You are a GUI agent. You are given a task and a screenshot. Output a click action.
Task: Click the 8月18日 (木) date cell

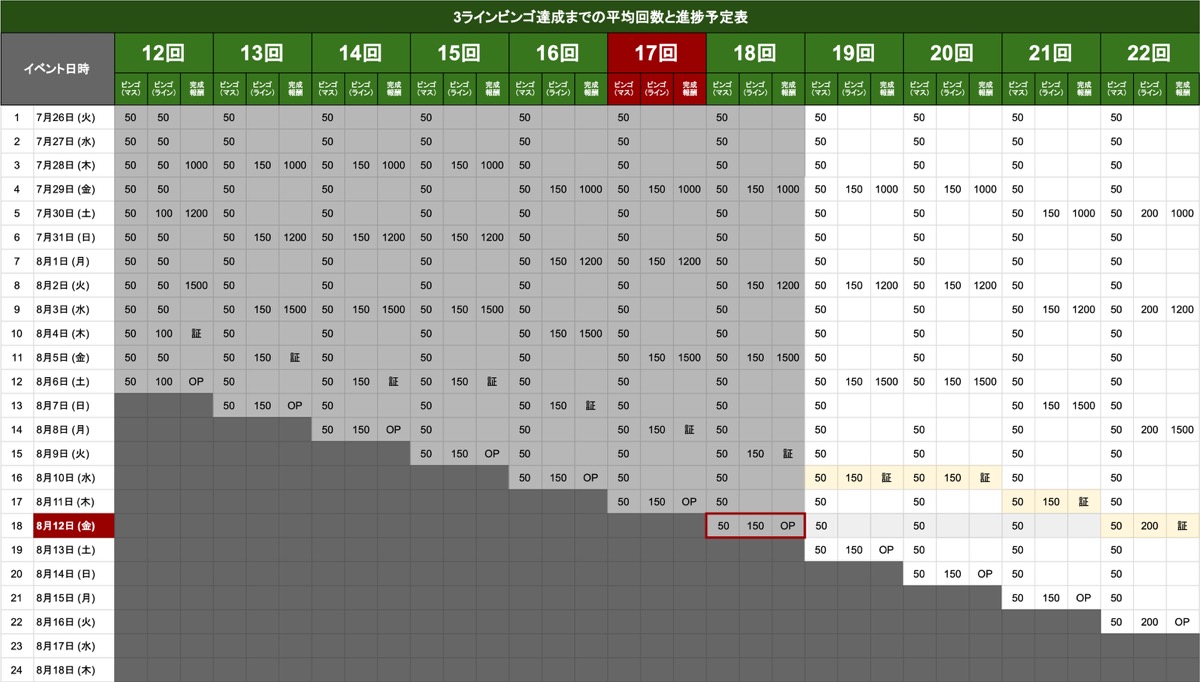pos(73,670)
